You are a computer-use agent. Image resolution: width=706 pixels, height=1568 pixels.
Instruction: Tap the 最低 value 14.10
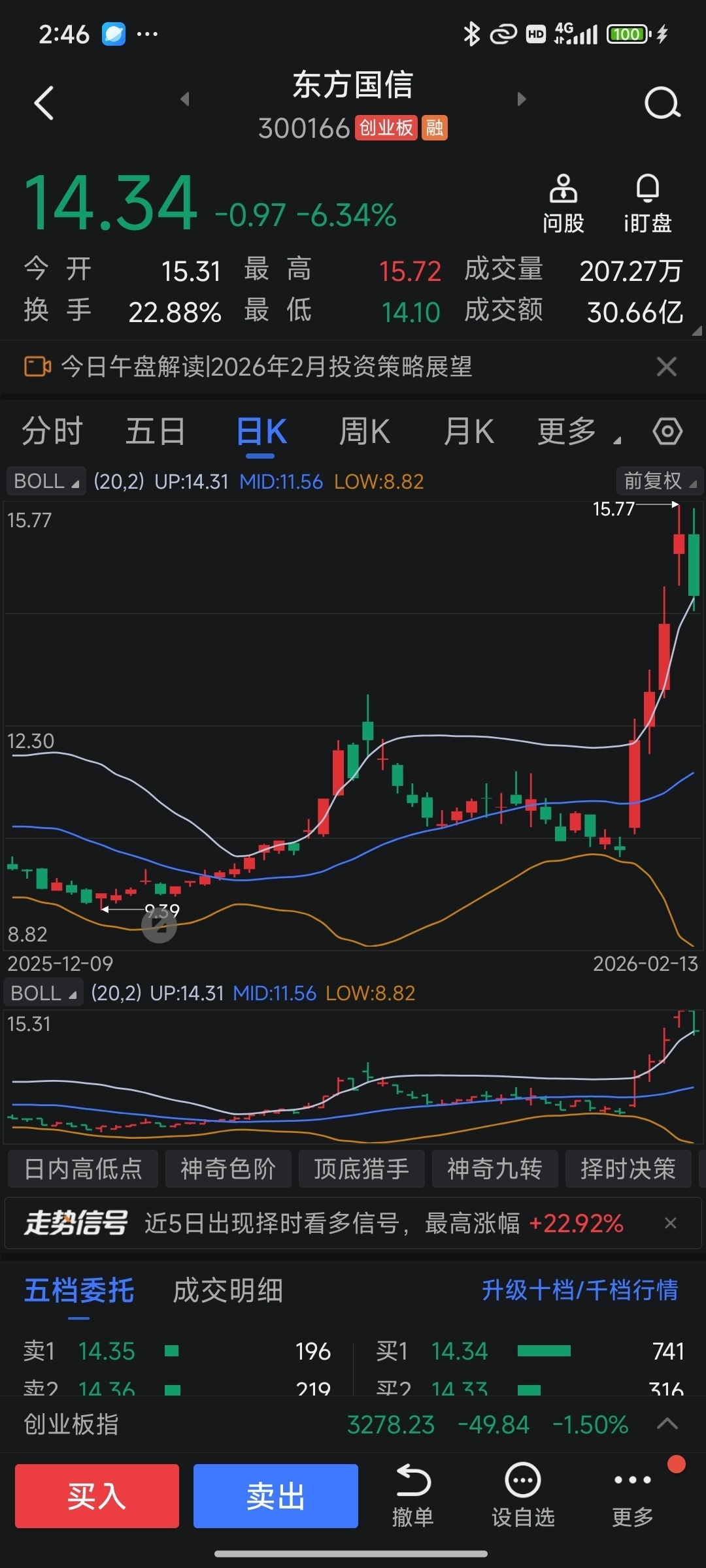click(x=411, y=312)
